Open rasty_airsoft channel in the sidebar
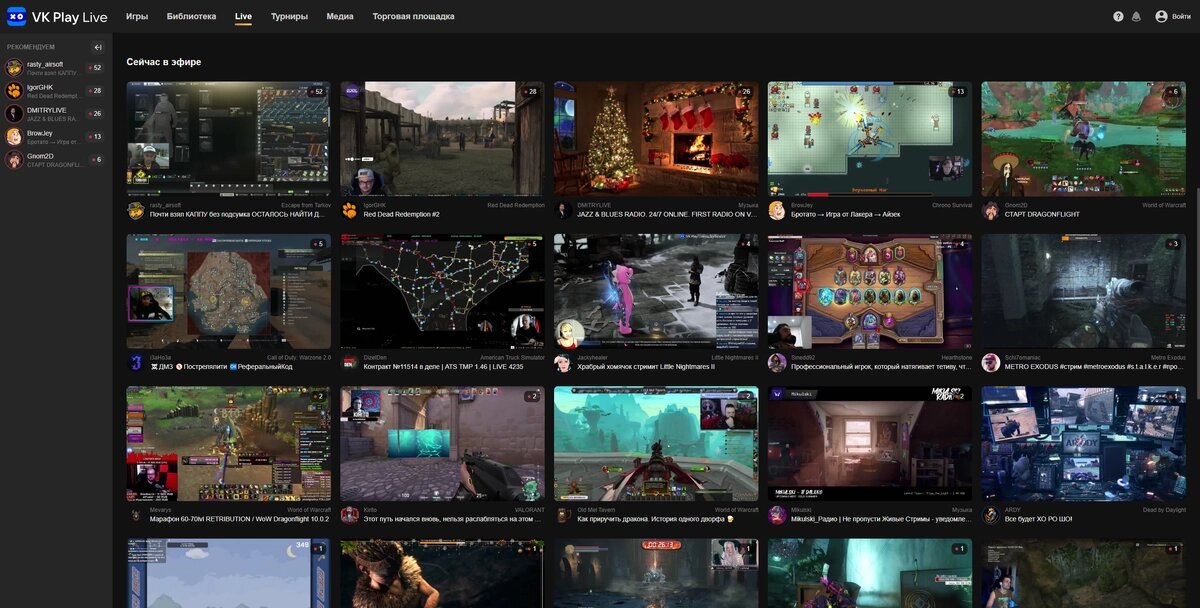 55,68
